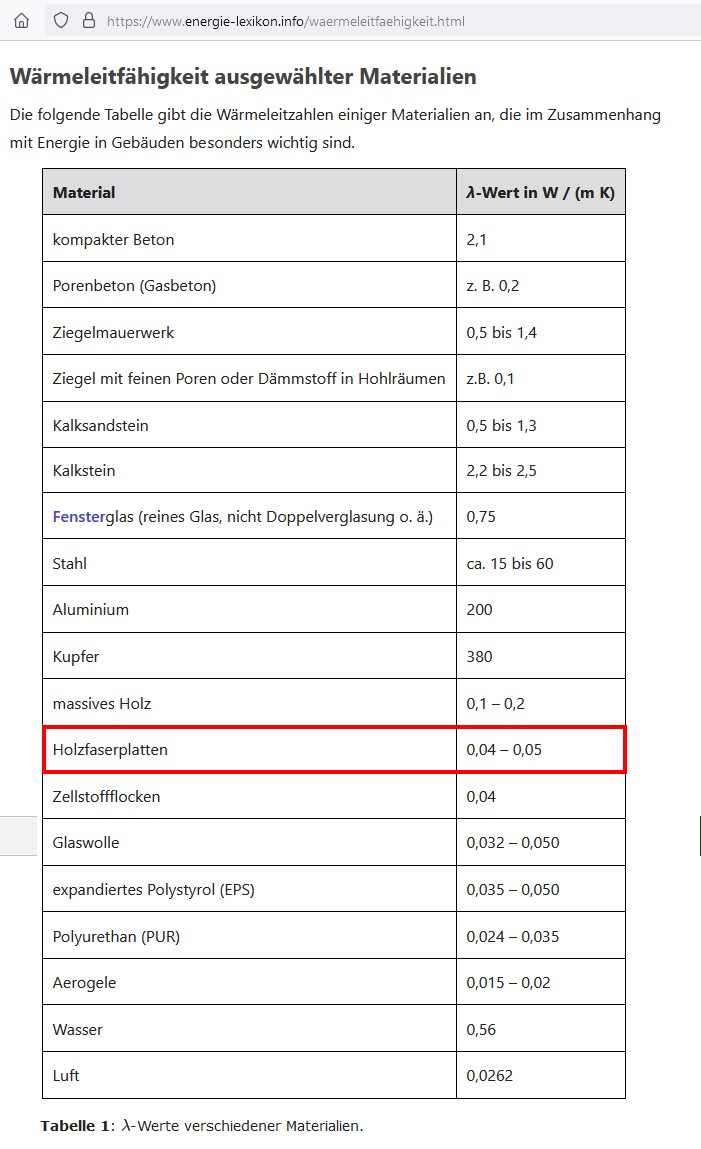Select the Aluminium value 200
Screen dimensions: 701x1149
[x=480, y=610]
